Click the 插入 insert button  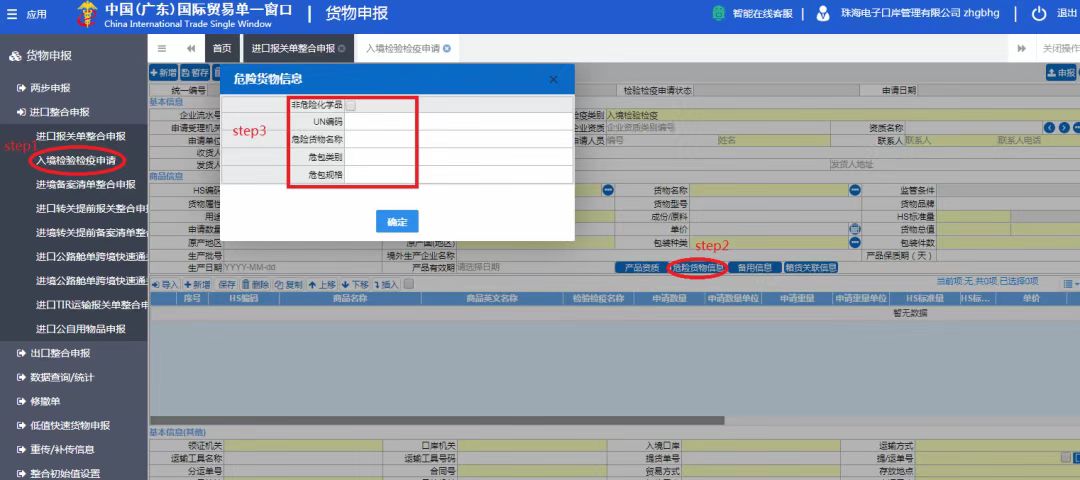(386, 284)
